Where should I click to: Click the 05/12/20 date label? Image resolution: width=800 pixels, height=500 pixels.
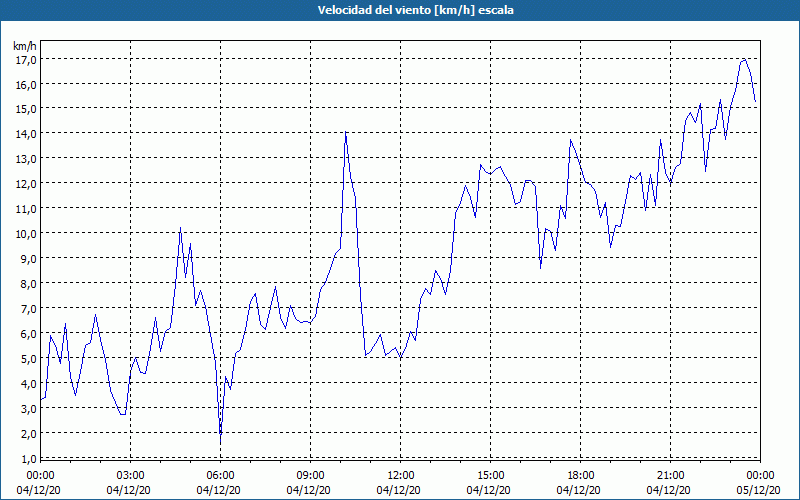(760, 490)
